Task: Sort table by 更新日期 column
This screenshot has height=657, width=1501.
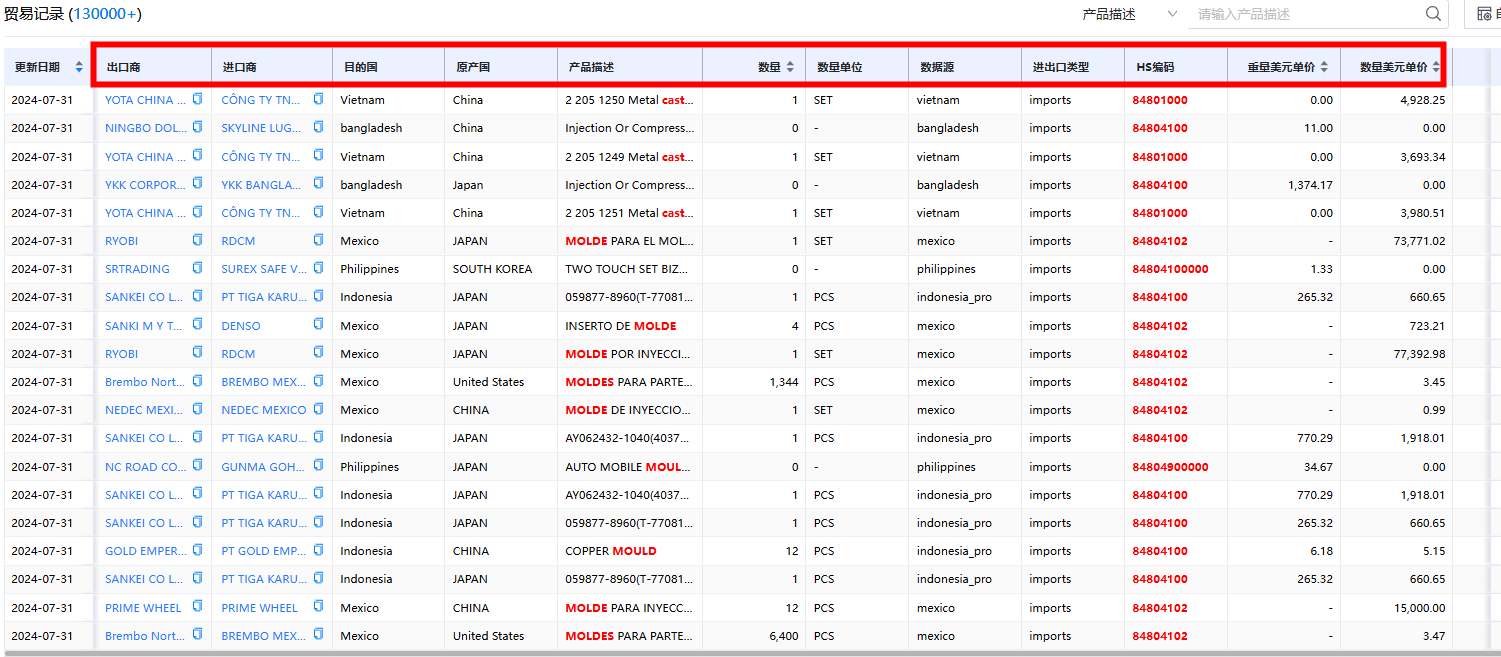Action: click(x=79, y=67)
